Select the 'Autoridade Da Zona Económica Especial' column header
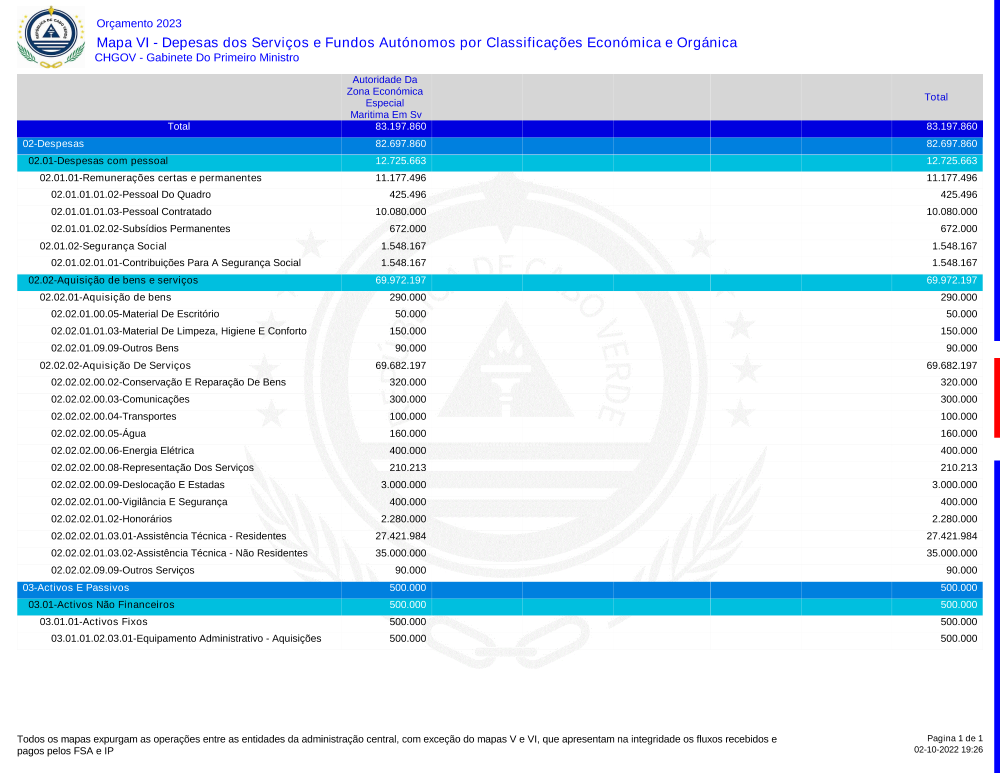 [385, 97]
